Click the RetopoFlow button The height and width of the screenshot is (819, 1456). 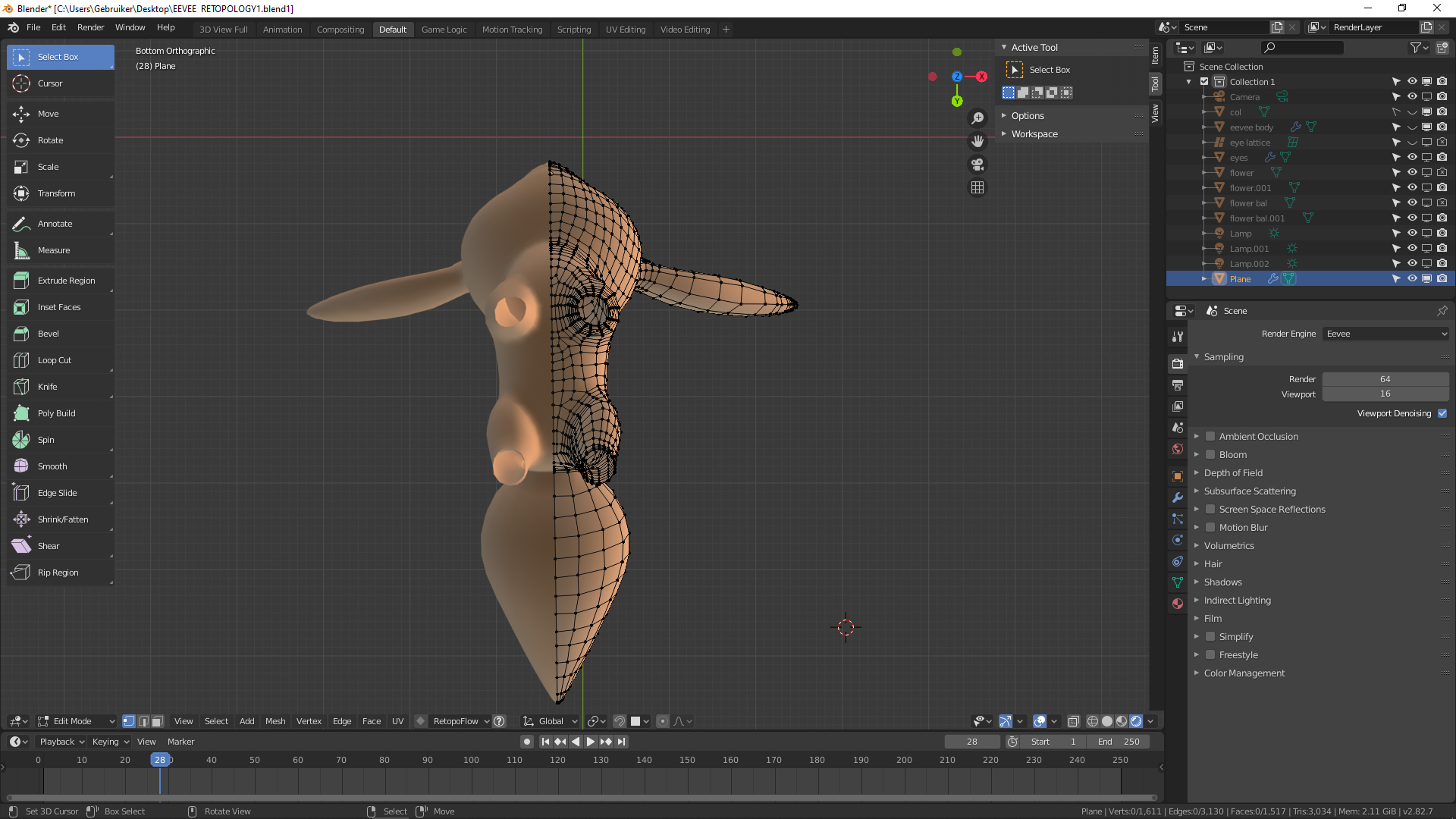pyautogui.click(x=456, y=721)
